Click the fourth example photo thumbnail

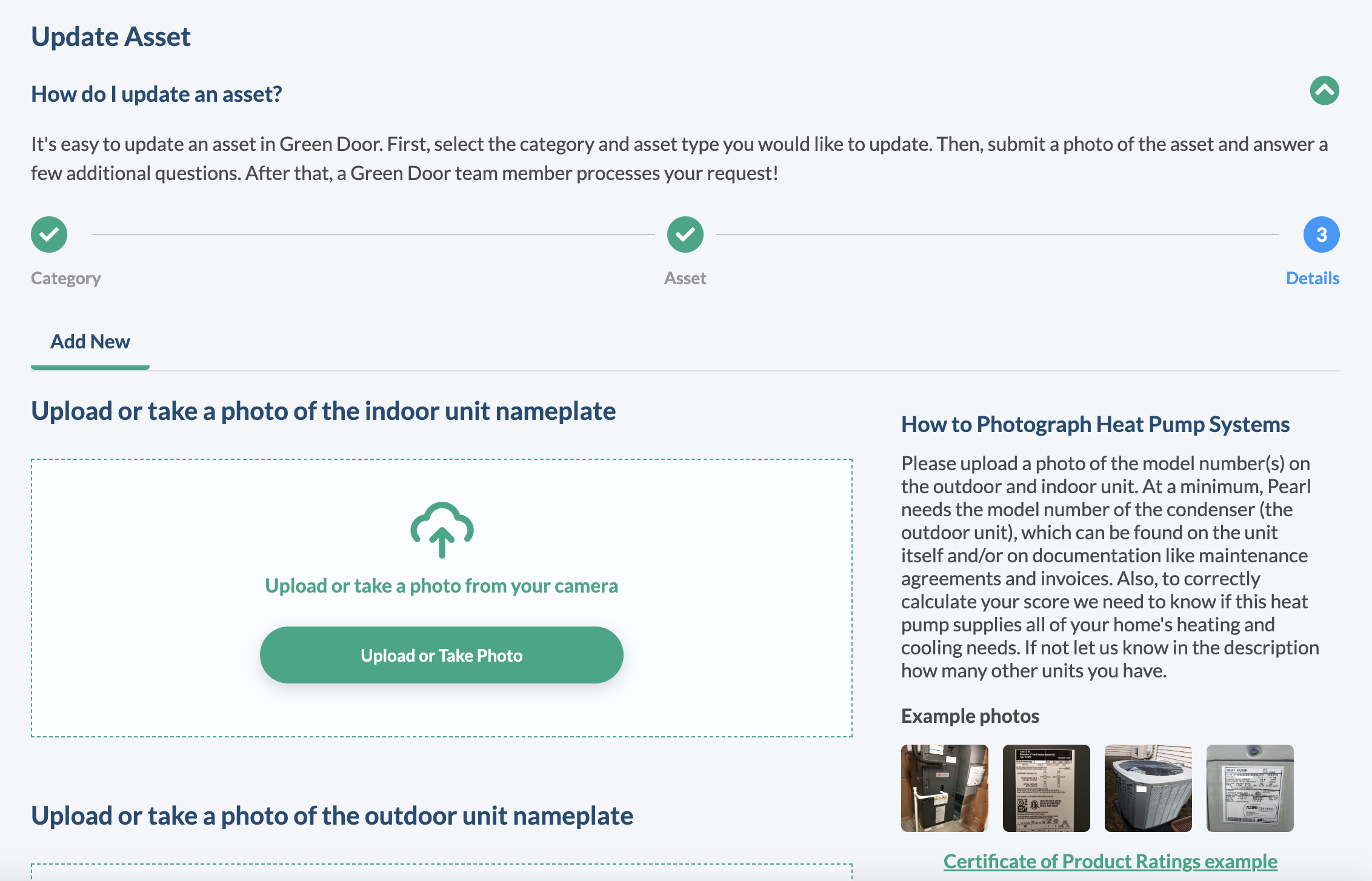point(1250,788)
